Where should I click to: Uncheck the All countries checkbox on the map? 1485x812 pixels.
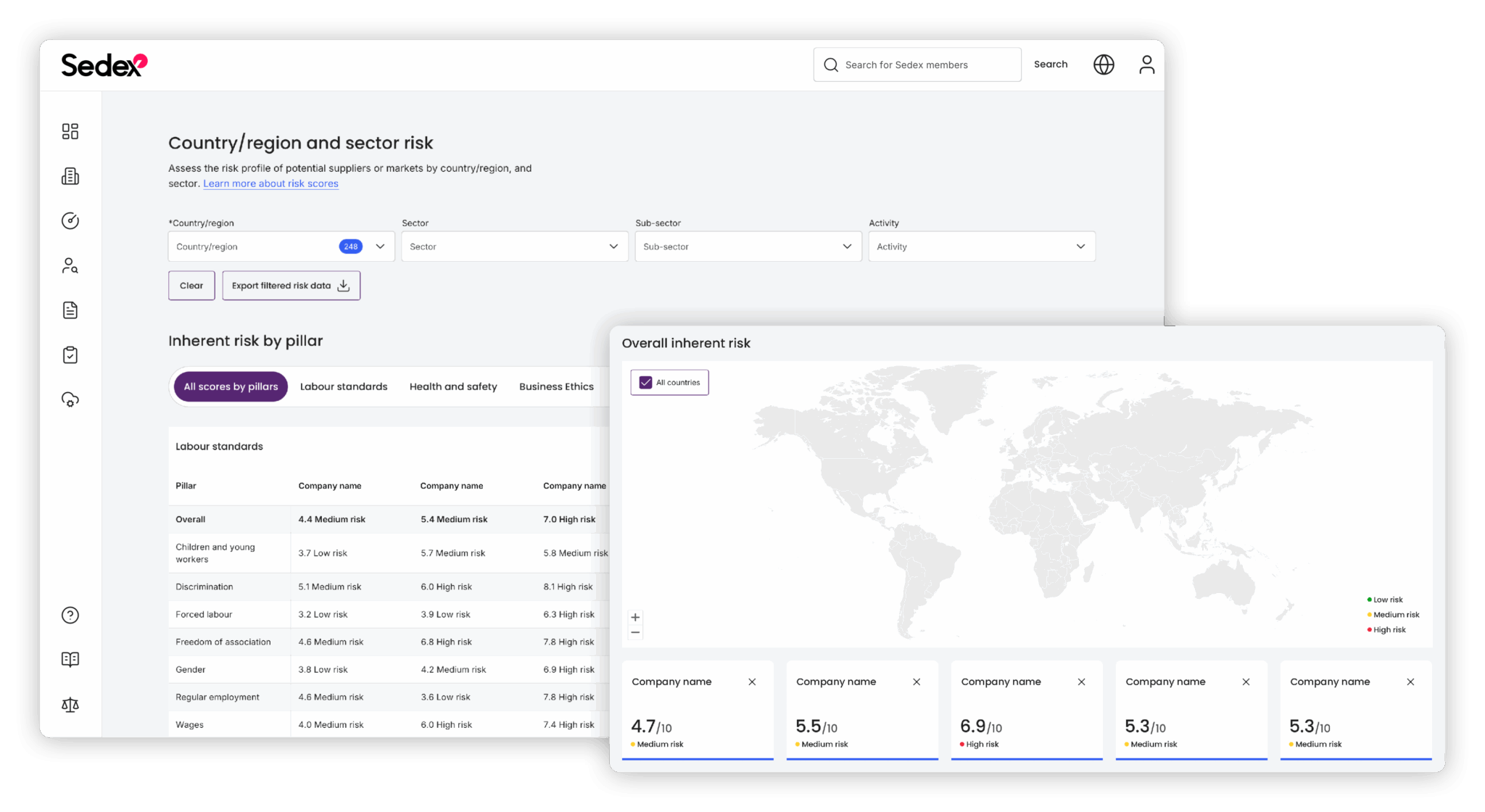pyautogui.click(x=645, y=382)
